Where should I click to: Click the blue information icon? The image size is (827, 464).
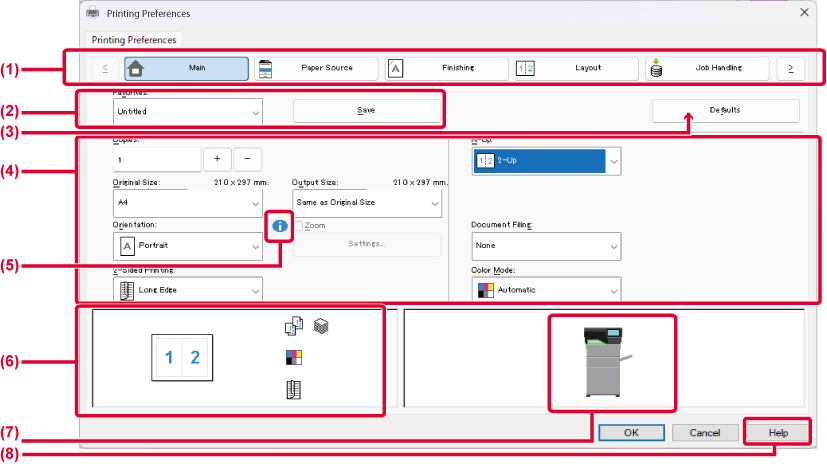(x=279, y=227)
